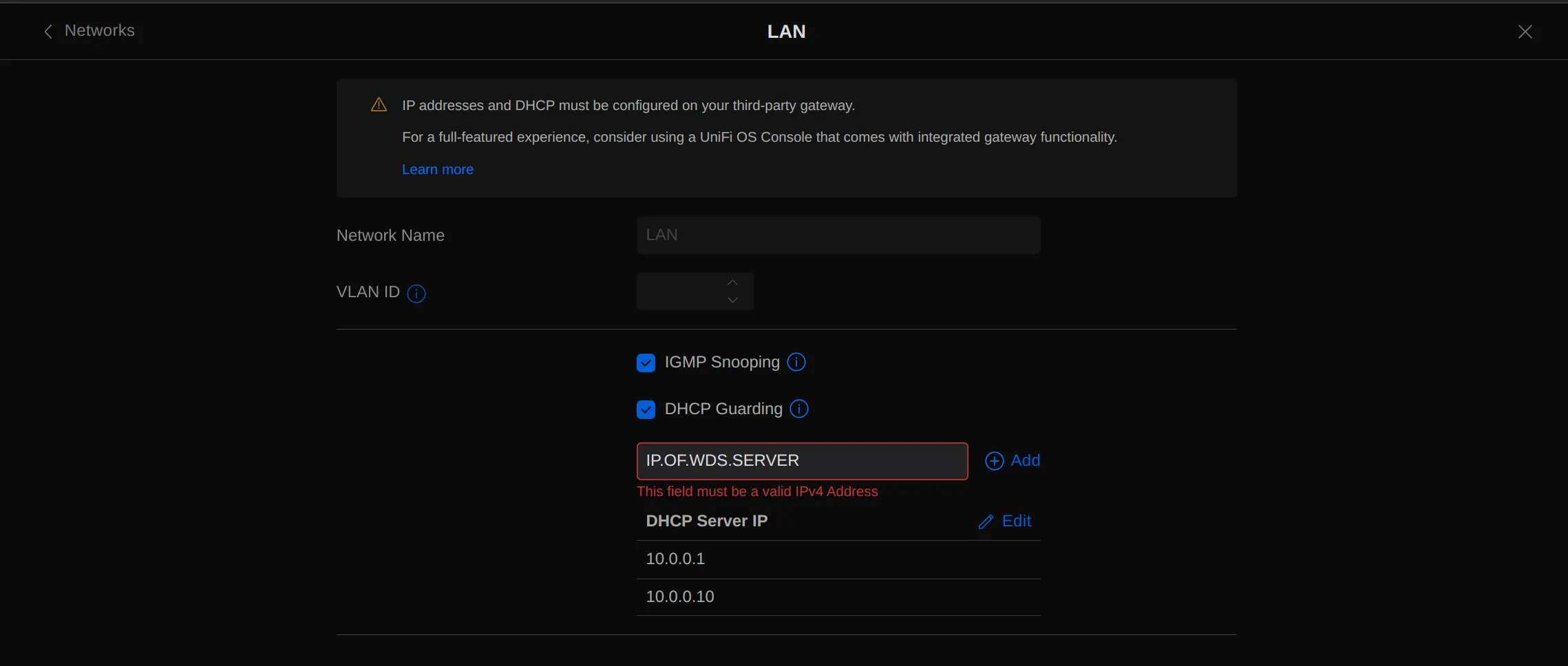Click the IGMP Snooping info icon
The image size is (1568, 666).
796,362
